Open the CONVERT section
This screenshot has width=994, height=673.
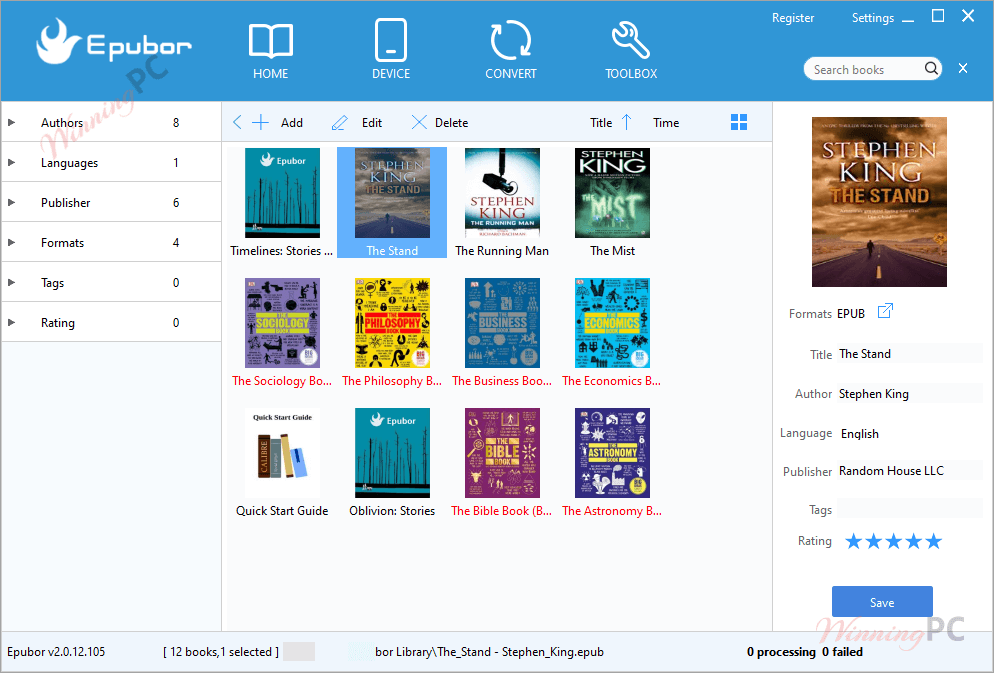click(511, 49)
